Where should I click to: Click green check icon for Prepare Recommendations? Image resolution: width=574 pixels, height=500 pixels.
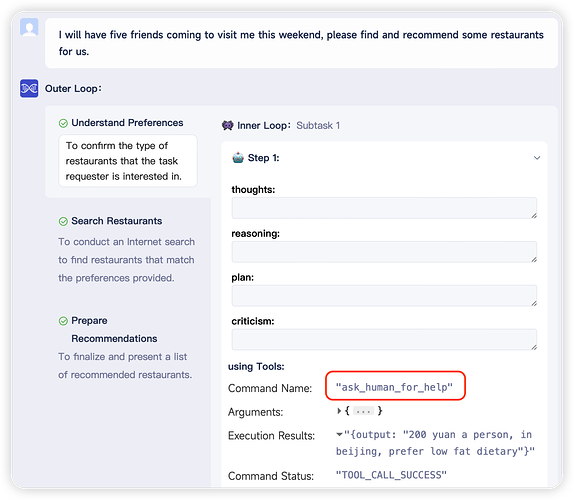pos(63,321)
